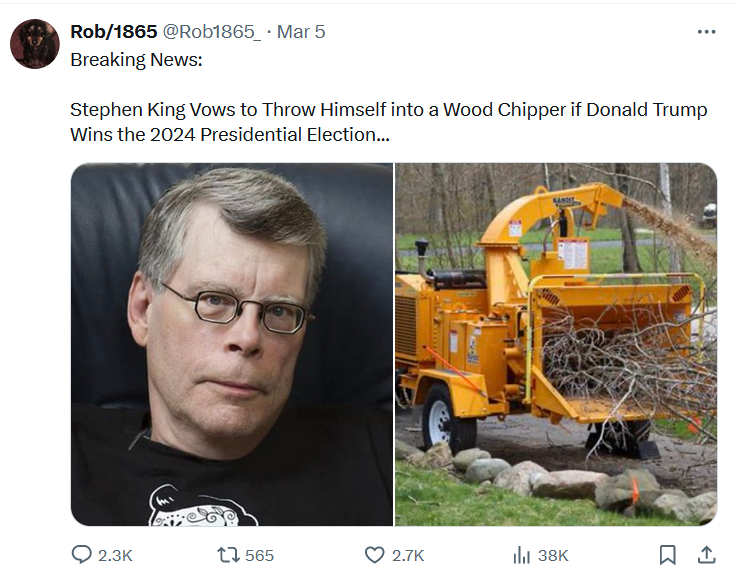Image resolution: width=736 pixels, height=582 pixels.
Task: Click the @Rob1865_ handle
Action: [211, 32]
